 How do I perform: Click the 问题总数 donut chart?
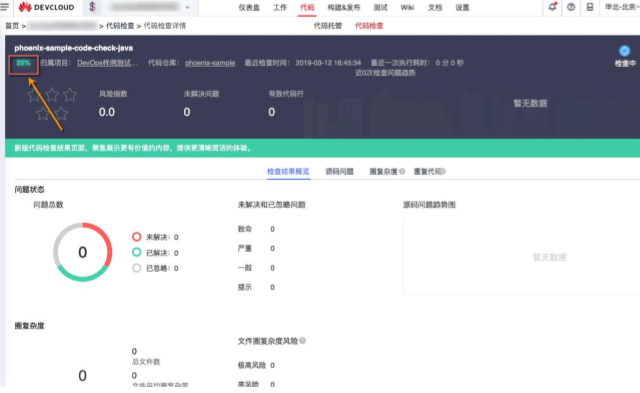coord(82,252)
